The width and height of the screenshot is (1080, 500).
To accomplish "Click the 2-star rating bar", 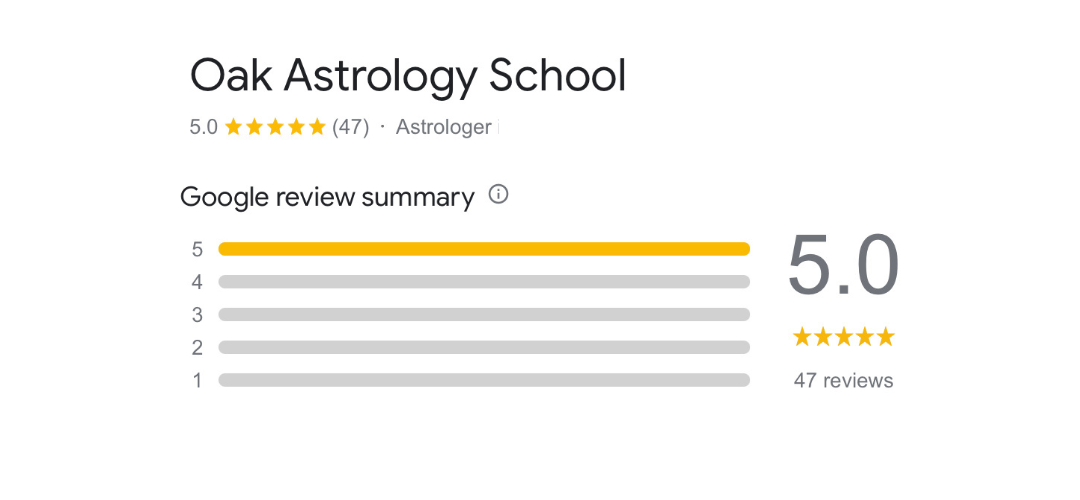I will point(484,348).
